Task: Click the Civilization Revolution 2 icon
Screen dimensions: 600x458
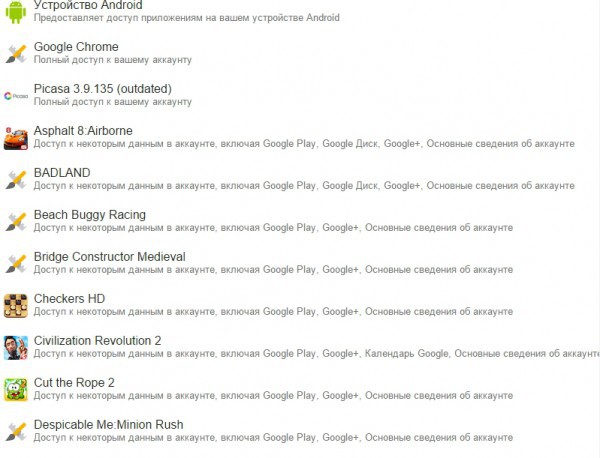Action: (x=15, y=347)
